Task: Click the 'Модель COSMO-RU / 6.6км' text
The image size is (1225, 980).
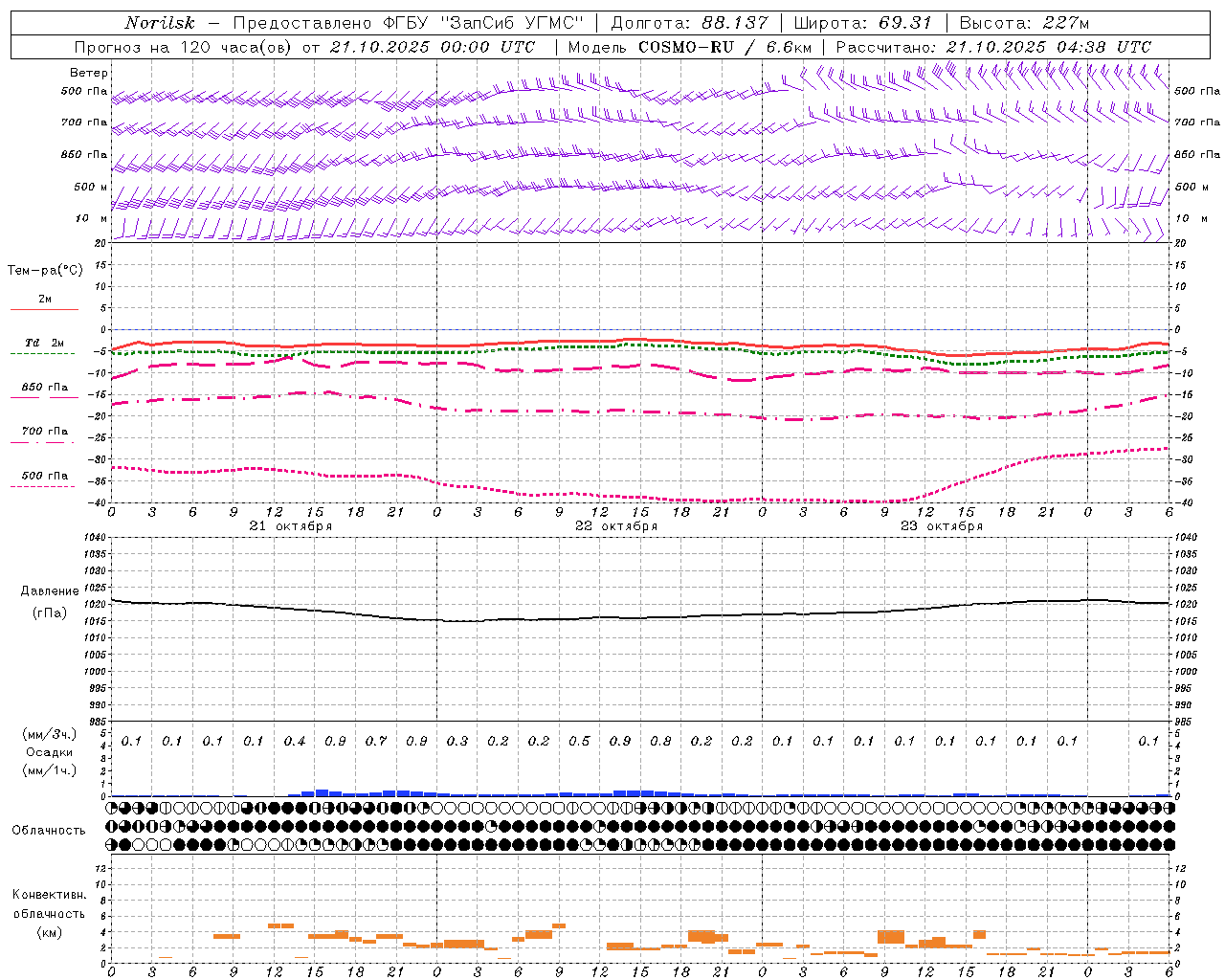Action: pos(690,47)
